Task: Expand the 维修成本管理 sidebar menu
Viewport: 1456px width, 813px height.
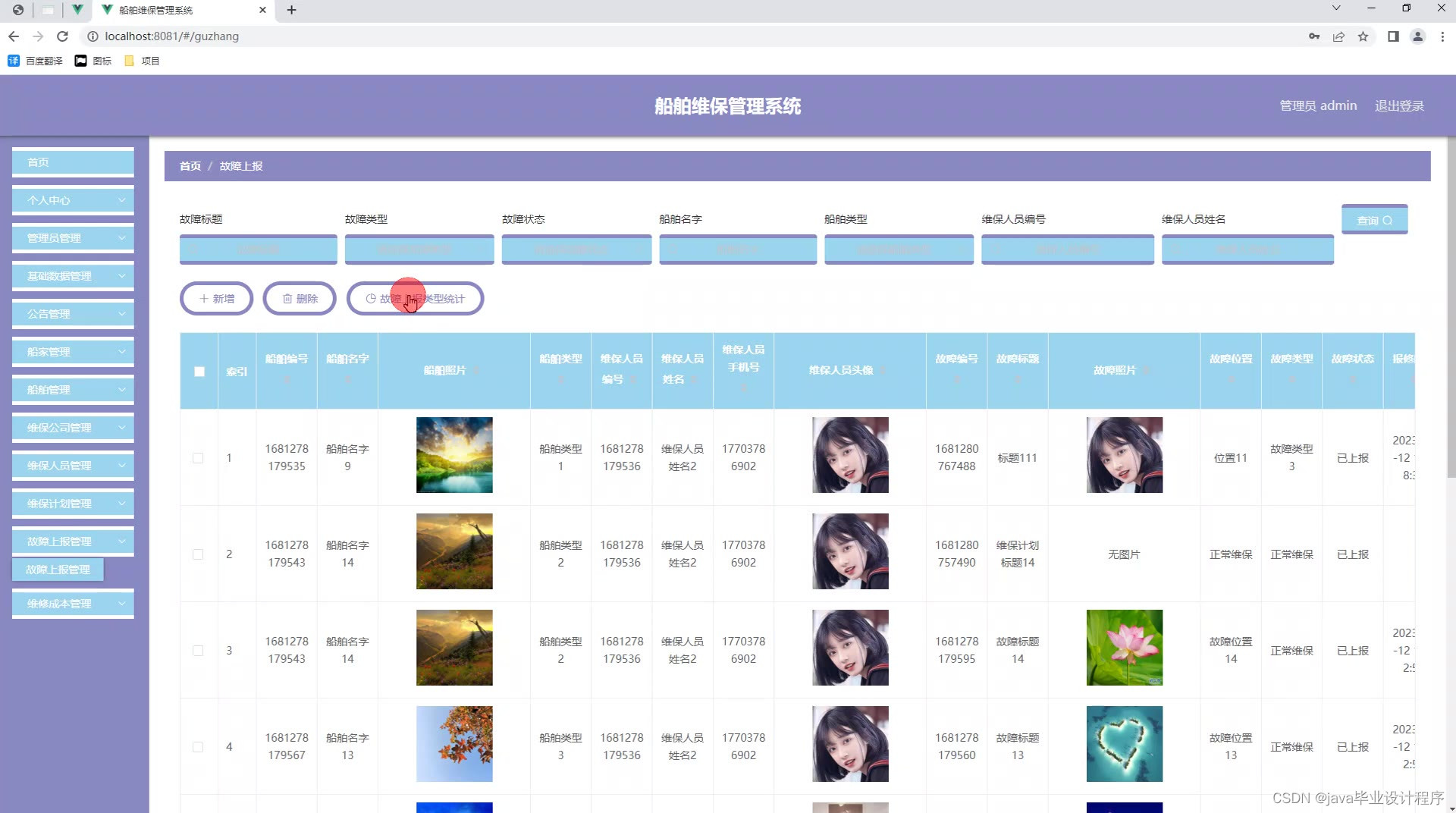Action: point(73,604)
